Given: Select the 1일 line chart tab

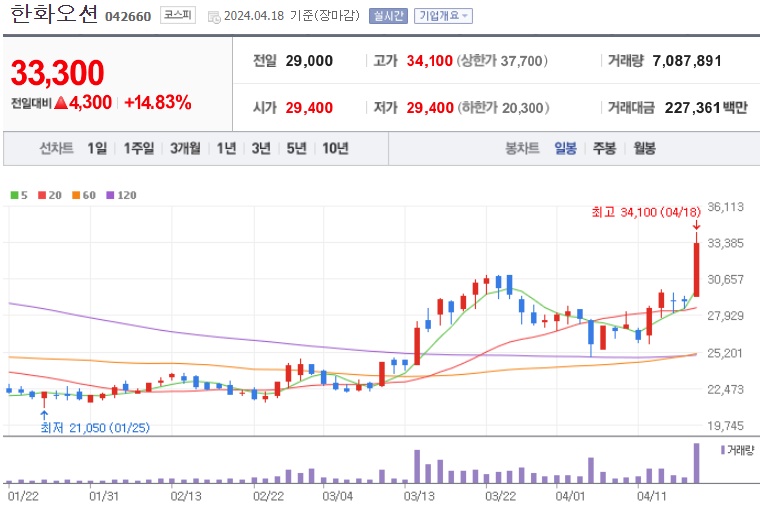Looking at the screenshot, I should pos(97,148).
